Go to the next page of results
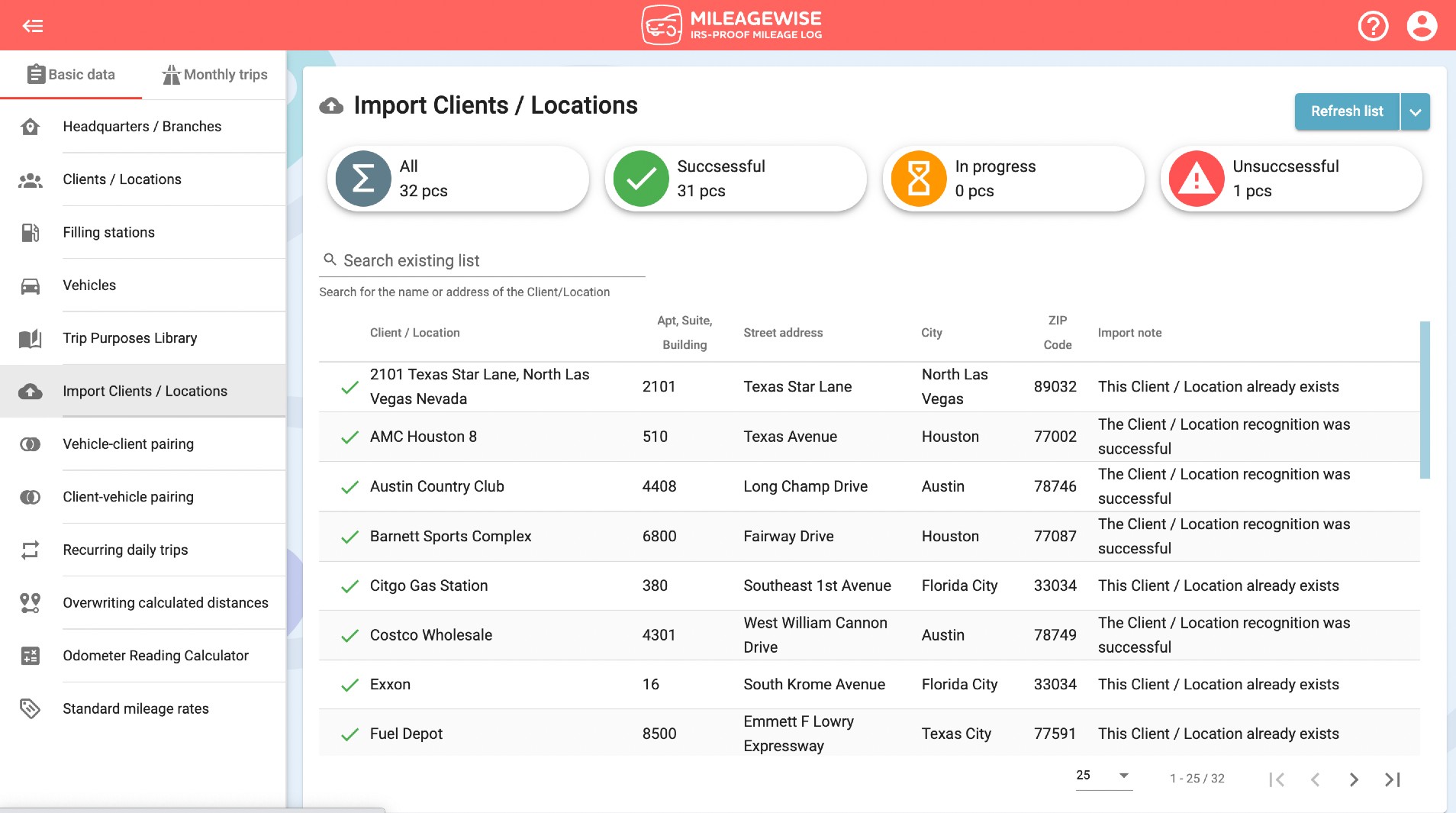The height and width of the screenshot is (813, 1456). [1354, 779]
